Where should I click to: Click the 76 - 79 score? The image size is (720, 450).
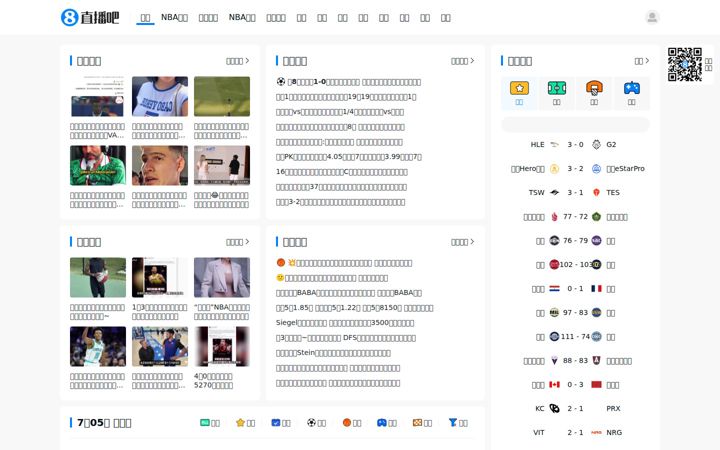(x=575, y=241)
